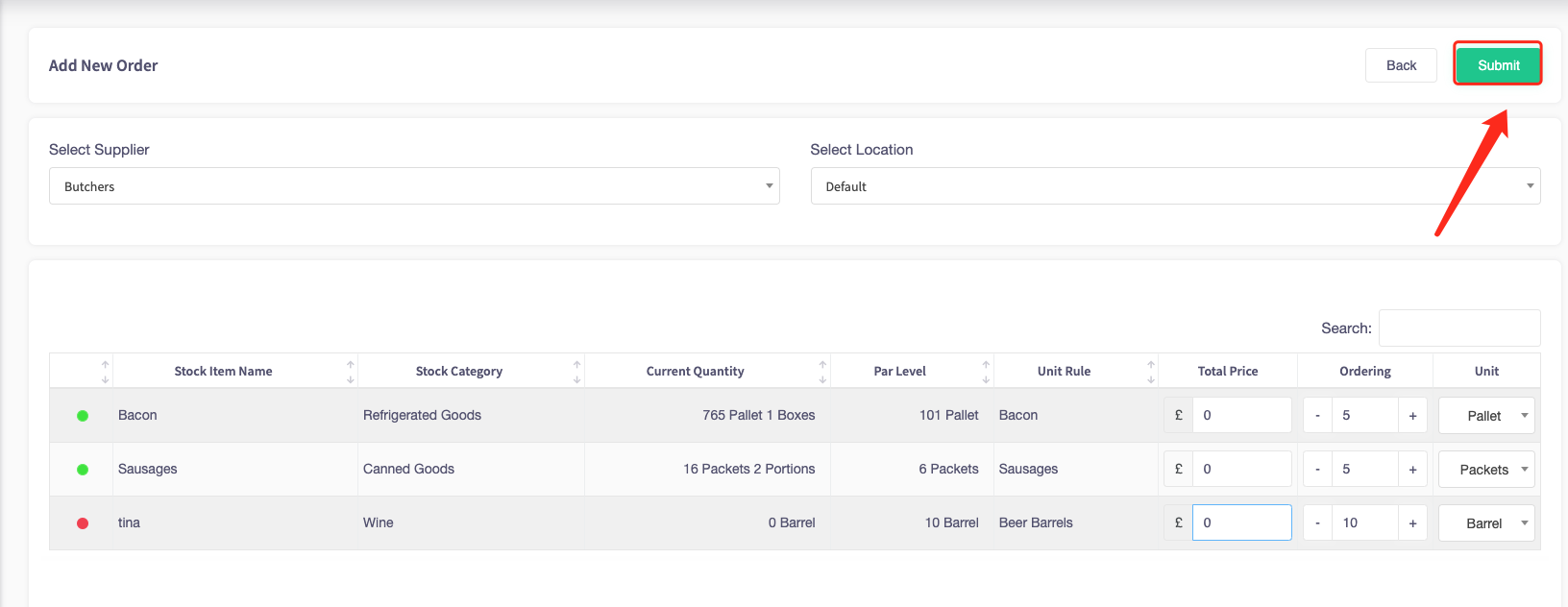The height and width of the screenshot is (607, 1568).
Task: Focus the table Search input field
Action: (x=1459, y=328)
